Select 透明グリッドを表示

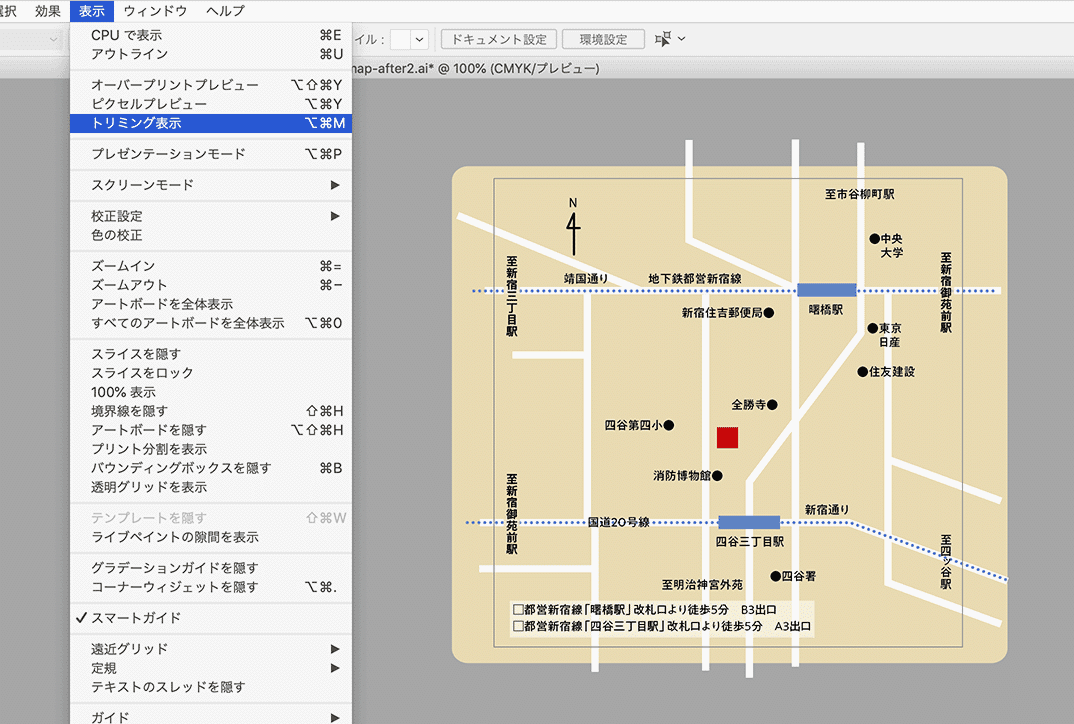click(x=211, y=488)
